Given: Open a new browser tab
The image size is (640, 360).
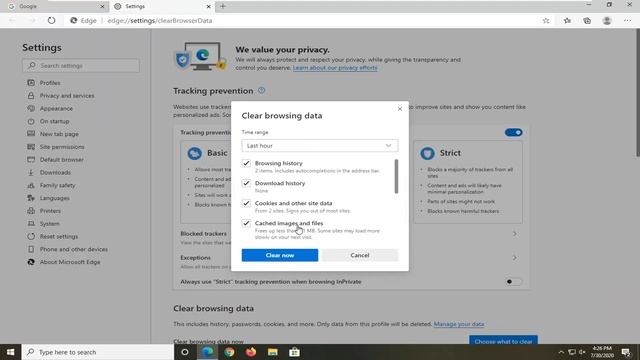Looking at the screenshot, I should pyautogui.click(x=223, y=6).
